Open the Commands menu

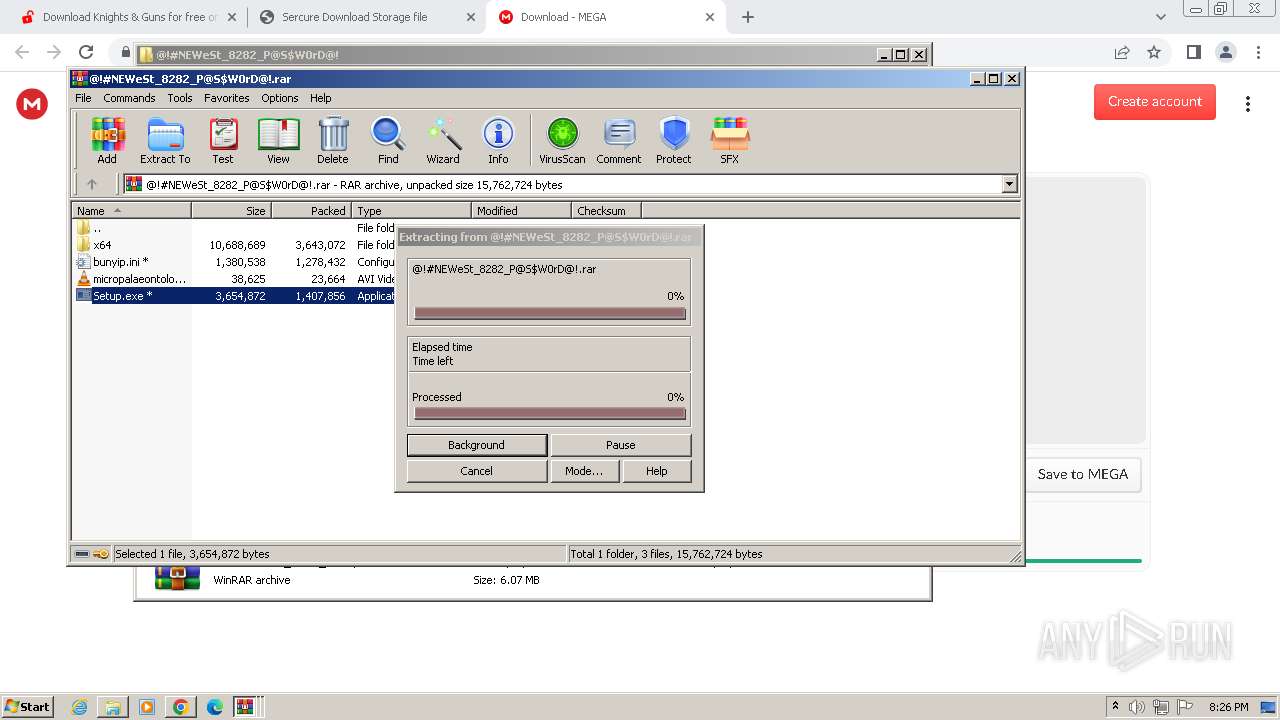tap(129, 98)
